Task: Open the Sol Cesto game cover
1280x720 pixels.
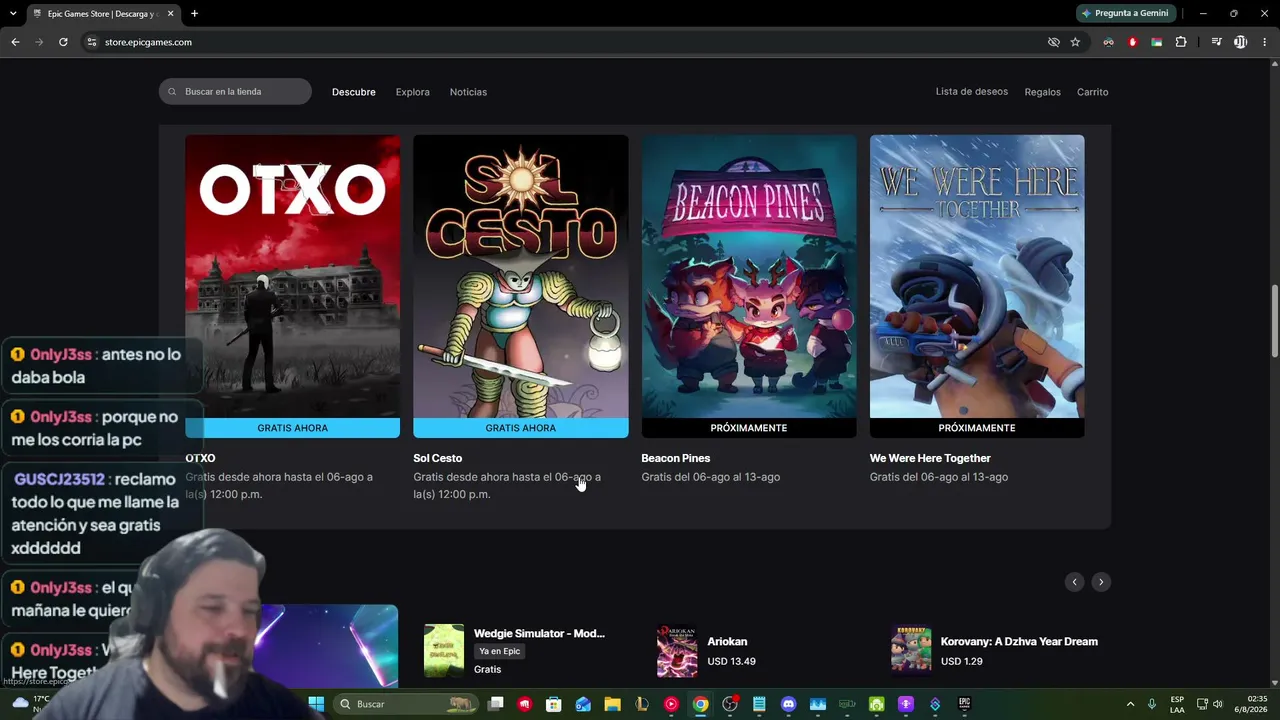Action: tap(521, 276)
